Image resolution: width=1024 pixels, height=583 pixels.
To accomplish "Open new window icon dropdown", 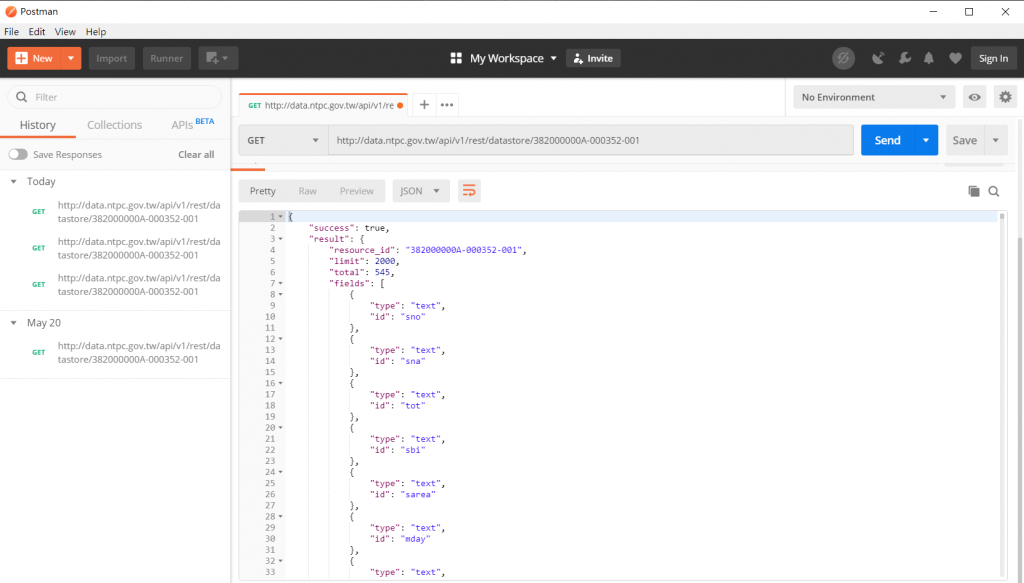I will click(218, 58).
